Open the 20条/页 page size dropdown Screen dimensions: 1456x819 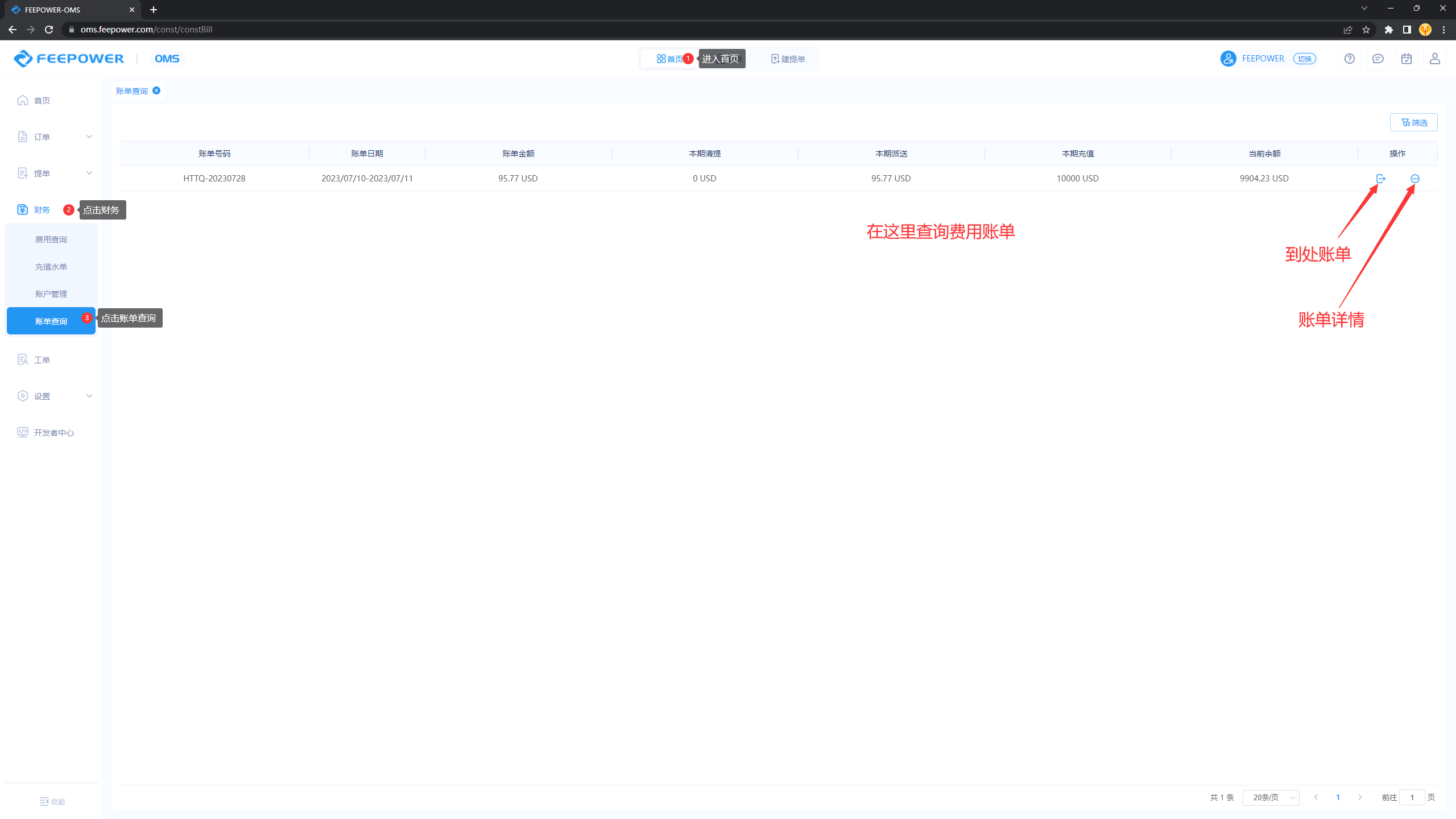coord(1271,797)
